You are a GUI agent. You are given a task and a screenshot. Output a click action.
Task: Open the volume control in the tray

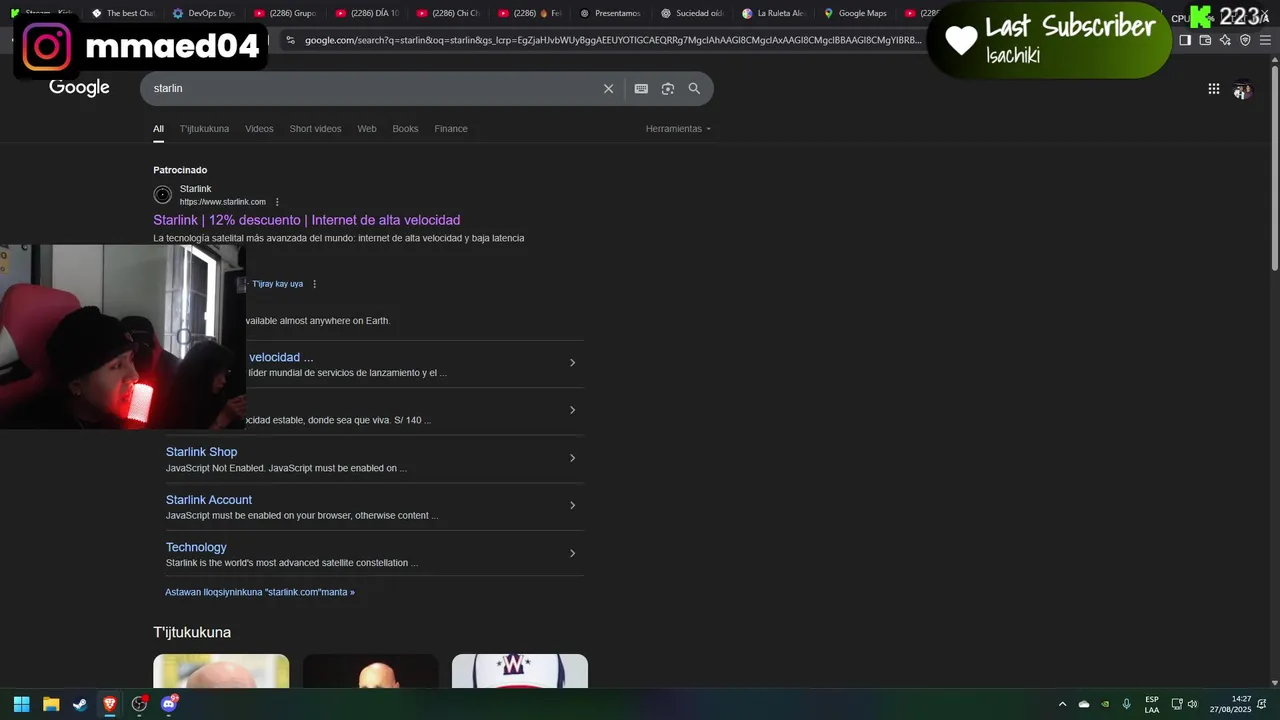tap(1192, 704)
